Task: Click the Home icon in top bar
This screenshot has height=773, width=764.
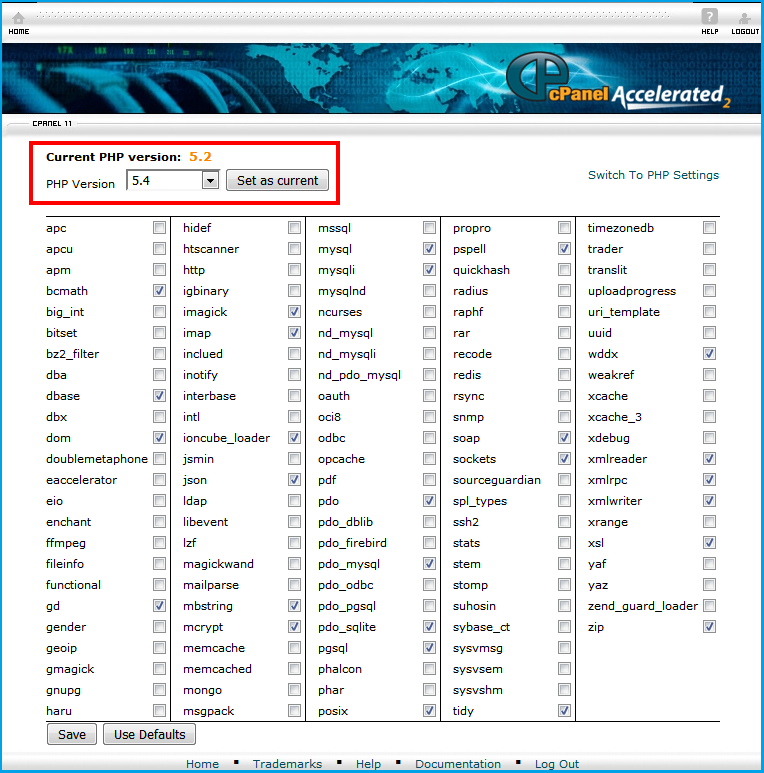Action: 18,20
